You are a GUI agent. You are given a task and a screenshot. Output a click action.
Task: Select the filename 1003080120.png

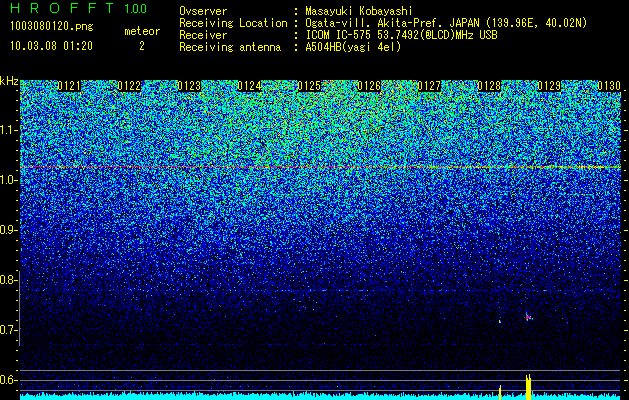click(52, 26)
